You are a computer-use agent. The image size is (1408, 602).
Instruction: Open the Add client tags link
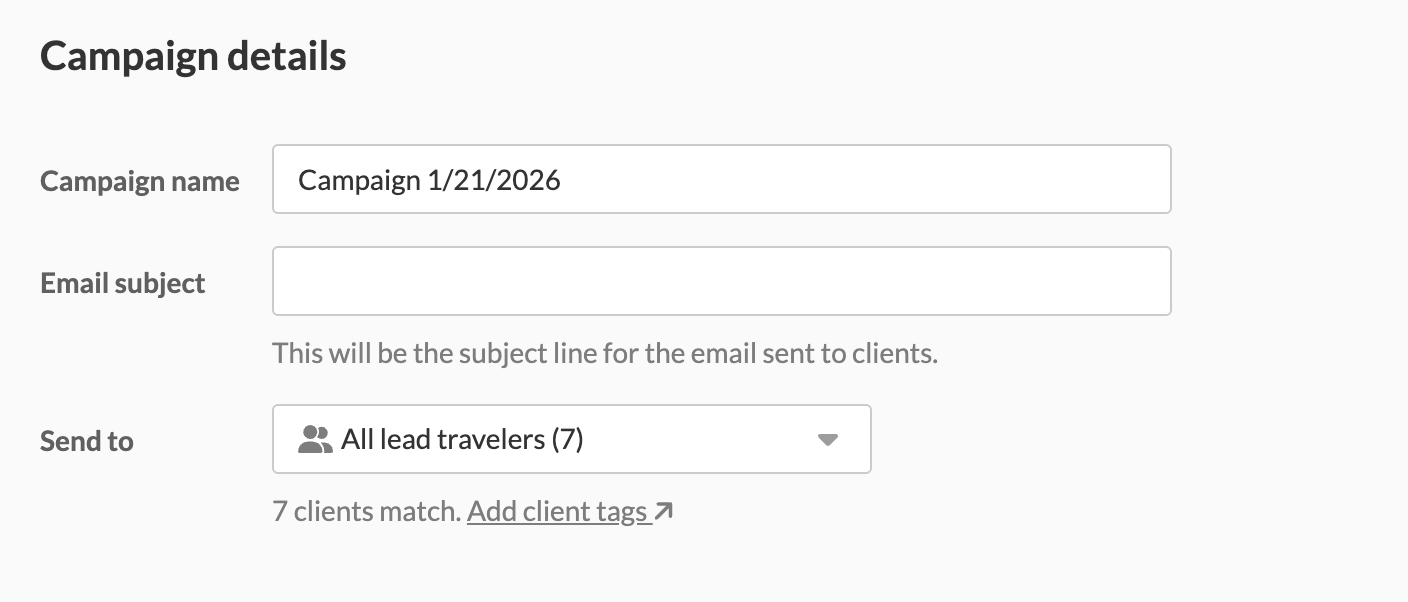(x=558, y=512)
